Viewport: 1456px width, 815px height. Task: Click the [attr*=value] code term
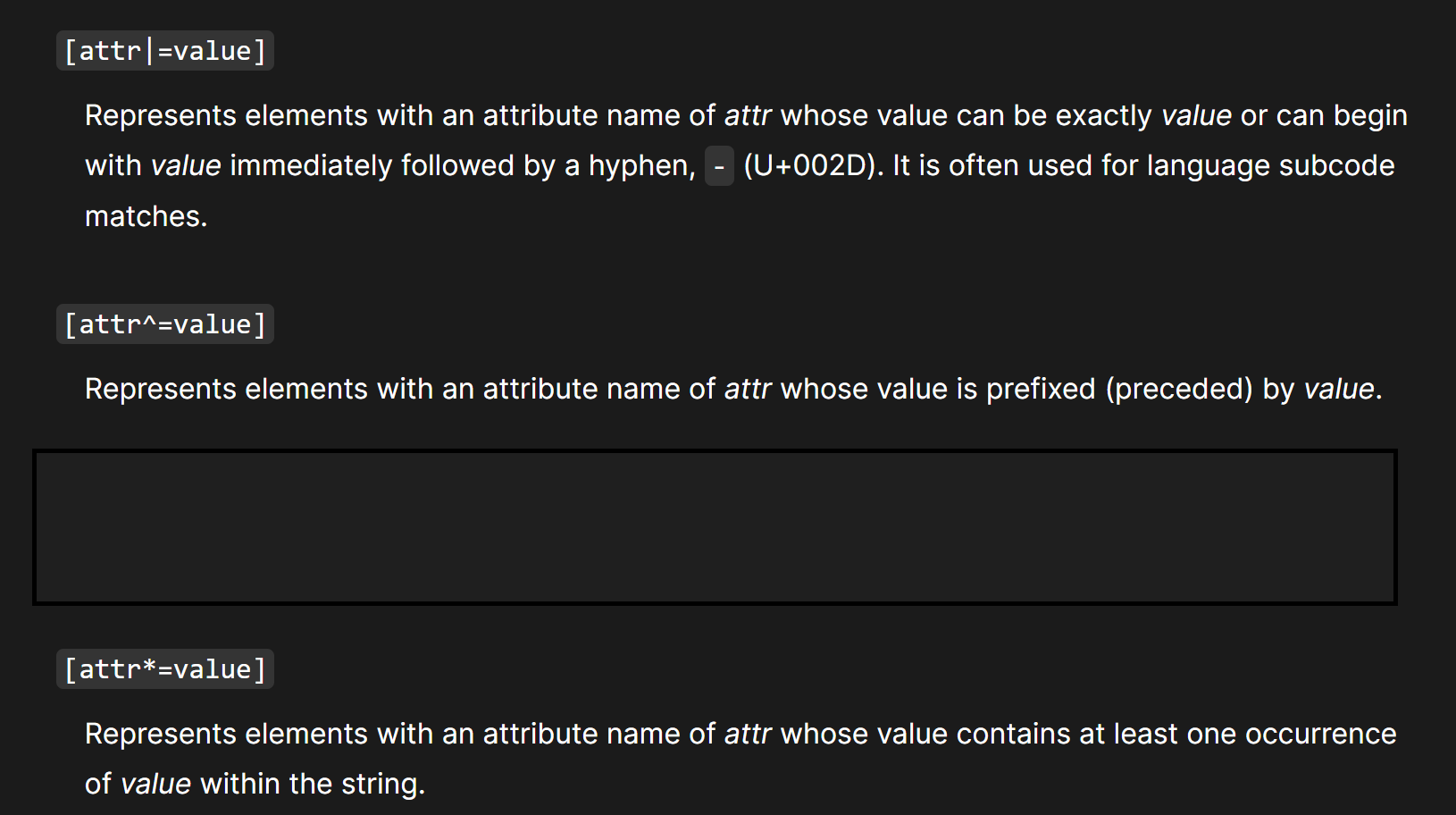click(x=165, y=669)
